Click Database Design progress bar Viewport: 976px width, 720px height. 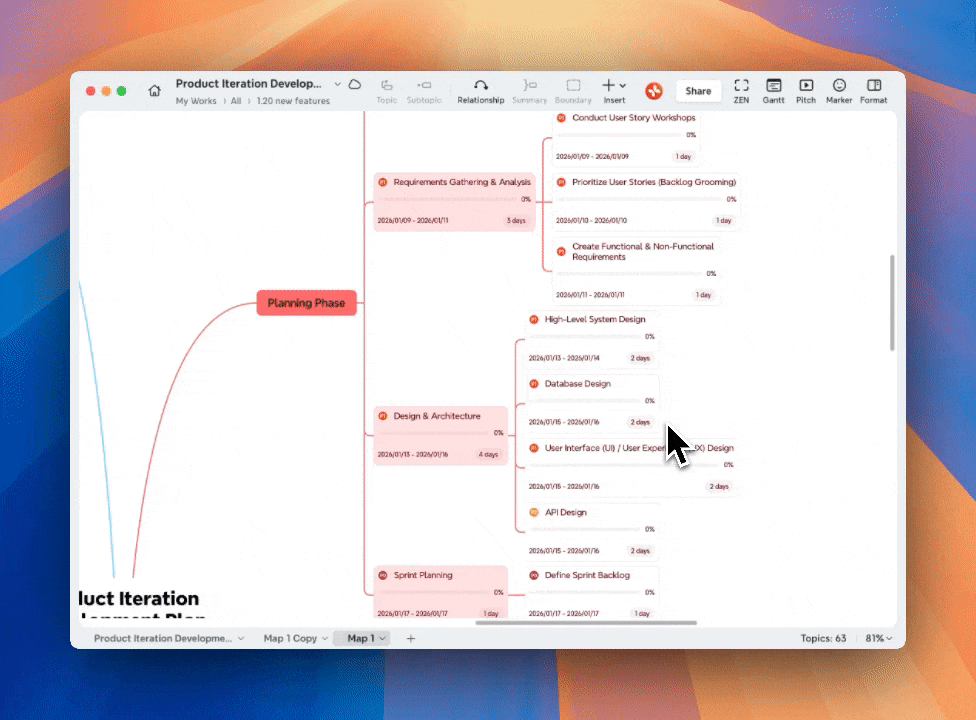[585, 401]
